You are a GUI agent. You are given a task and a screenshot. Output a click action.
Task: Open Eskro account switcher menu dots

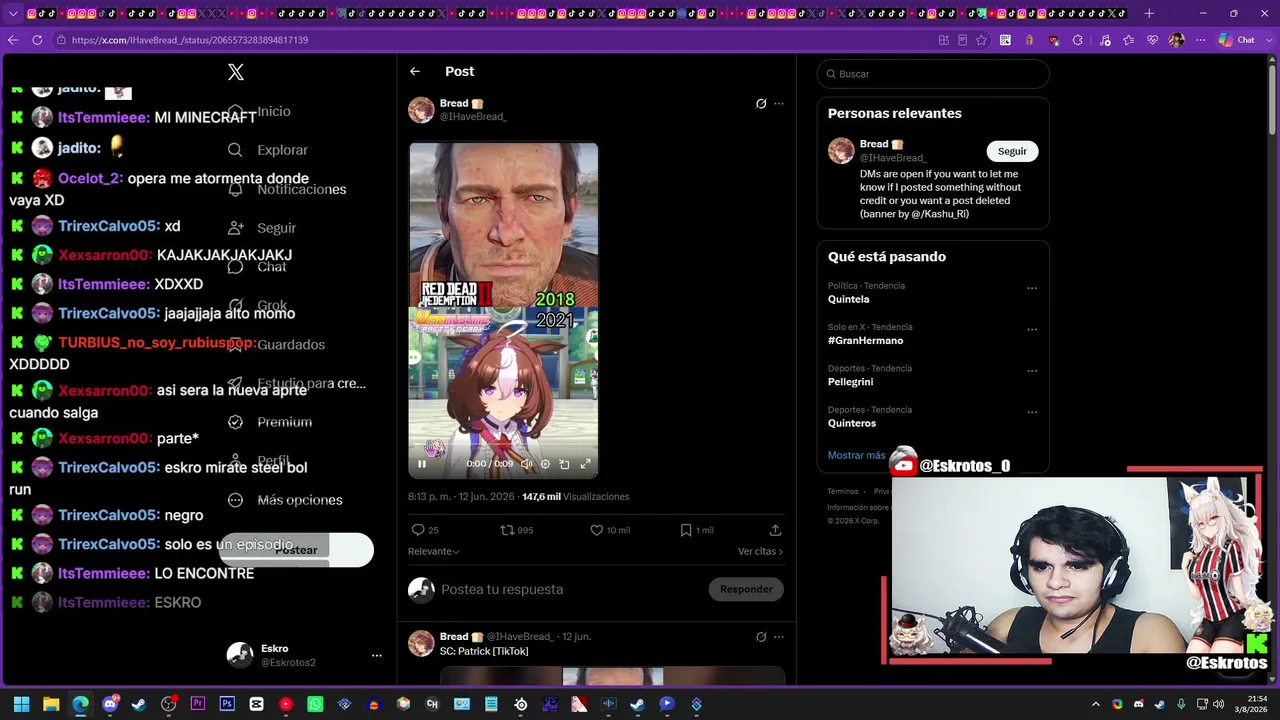(377, 655)
